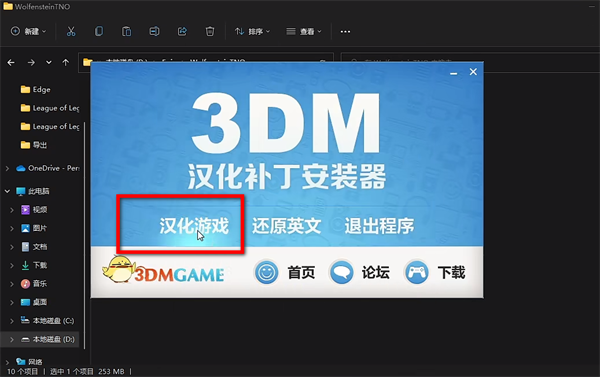The height and width of the screenshot is (377, 600).
Task: Select 本地磁盘 (C:) drive
Action: click(47, 321)
